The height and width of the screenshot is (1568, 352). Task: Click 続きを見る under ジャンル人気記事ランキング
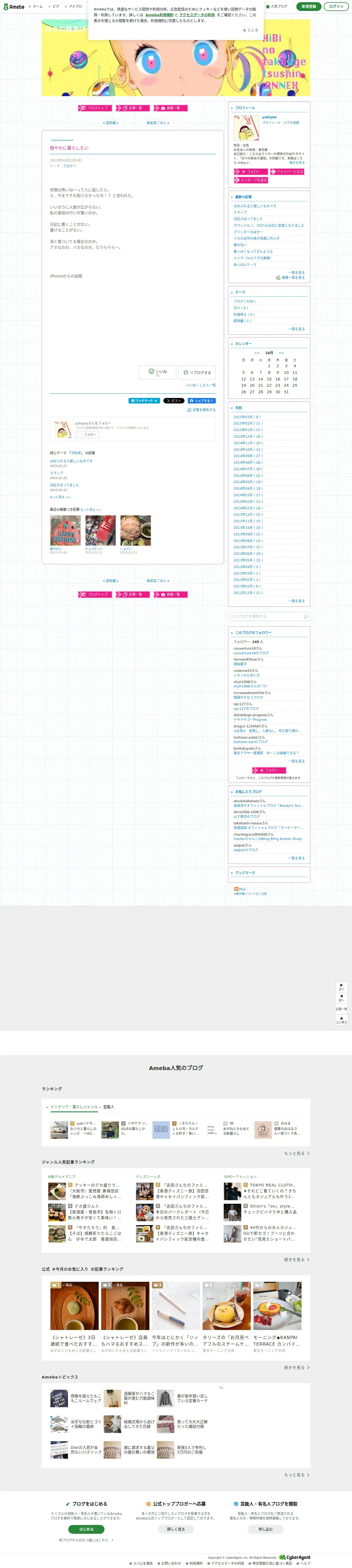click(297, 1259)
